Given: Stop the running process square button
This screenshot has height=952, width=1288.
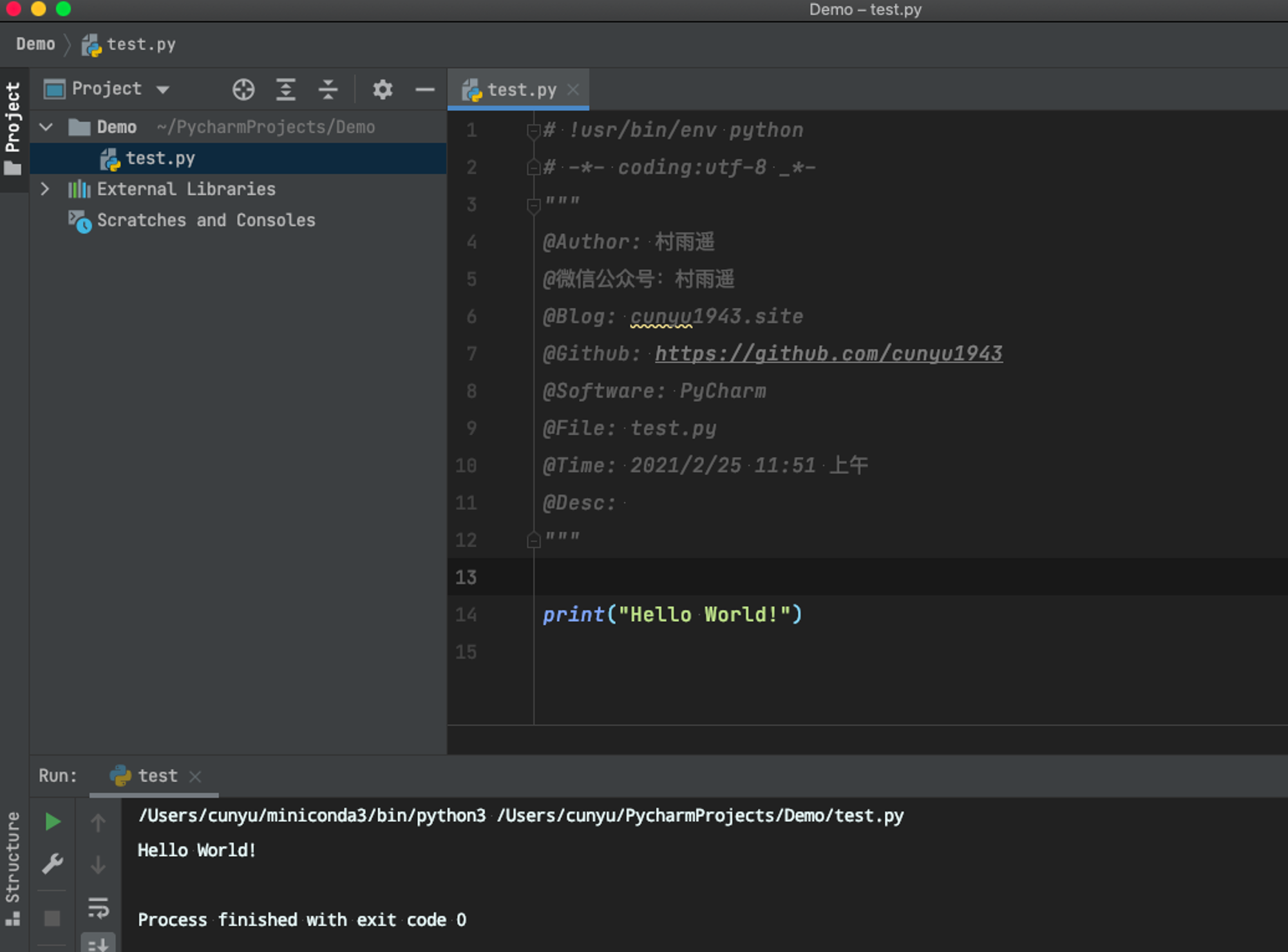Looking at the screenshot, I should click(x=52, y=918).
